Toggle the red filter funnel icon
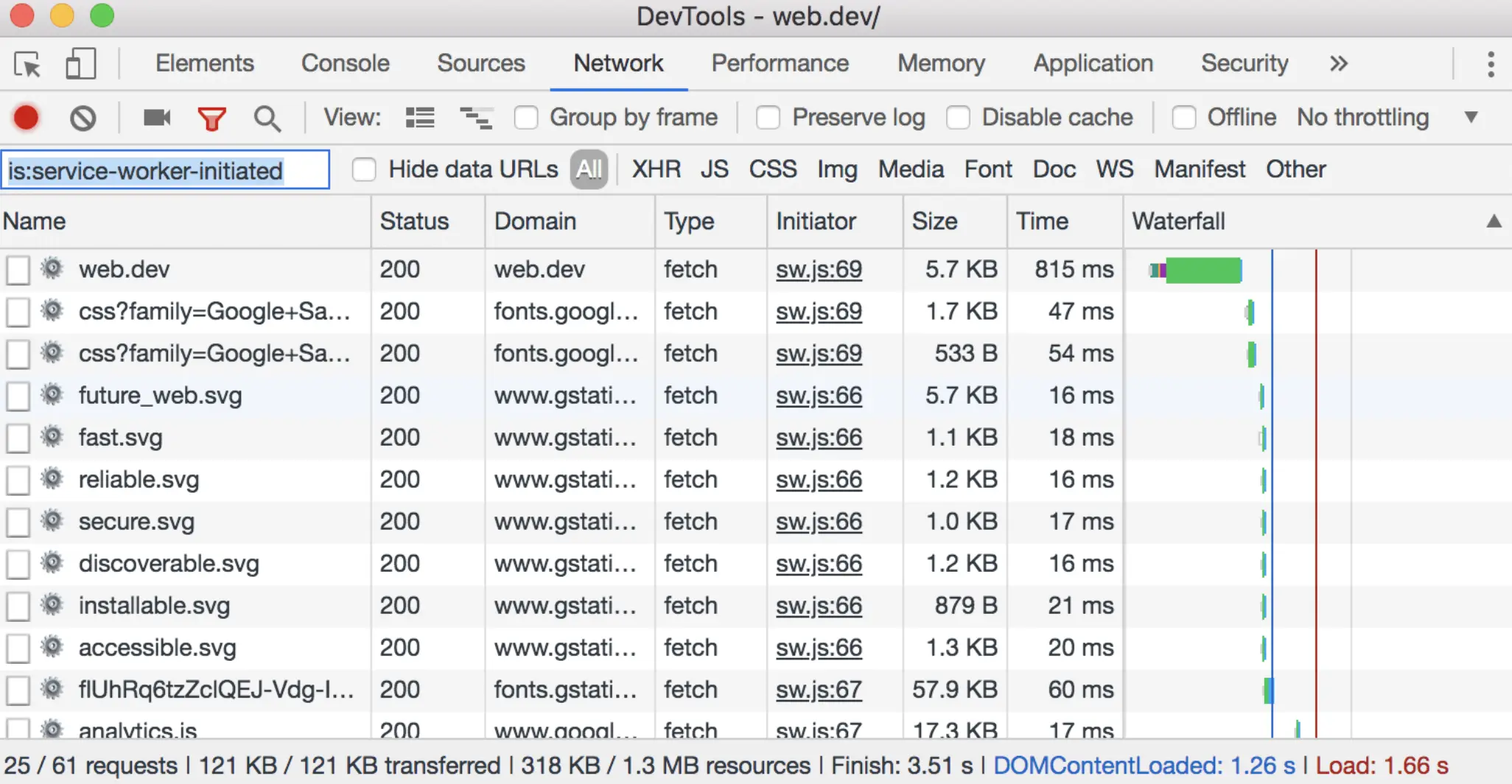 211,119
